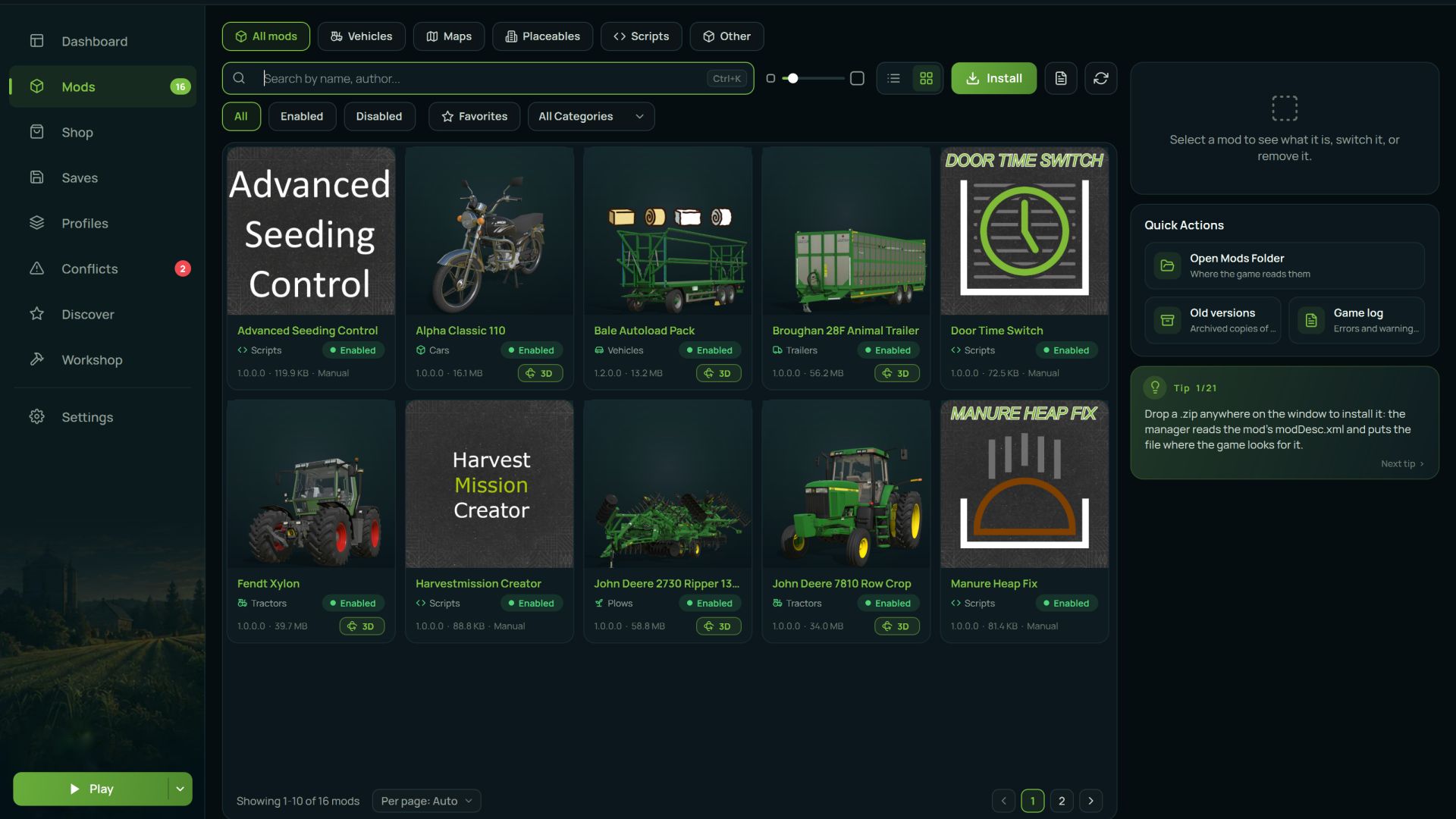Click the small thumbnail size icon
Viewport: 1456px width, 819px height.
click(x=770, y=78)
